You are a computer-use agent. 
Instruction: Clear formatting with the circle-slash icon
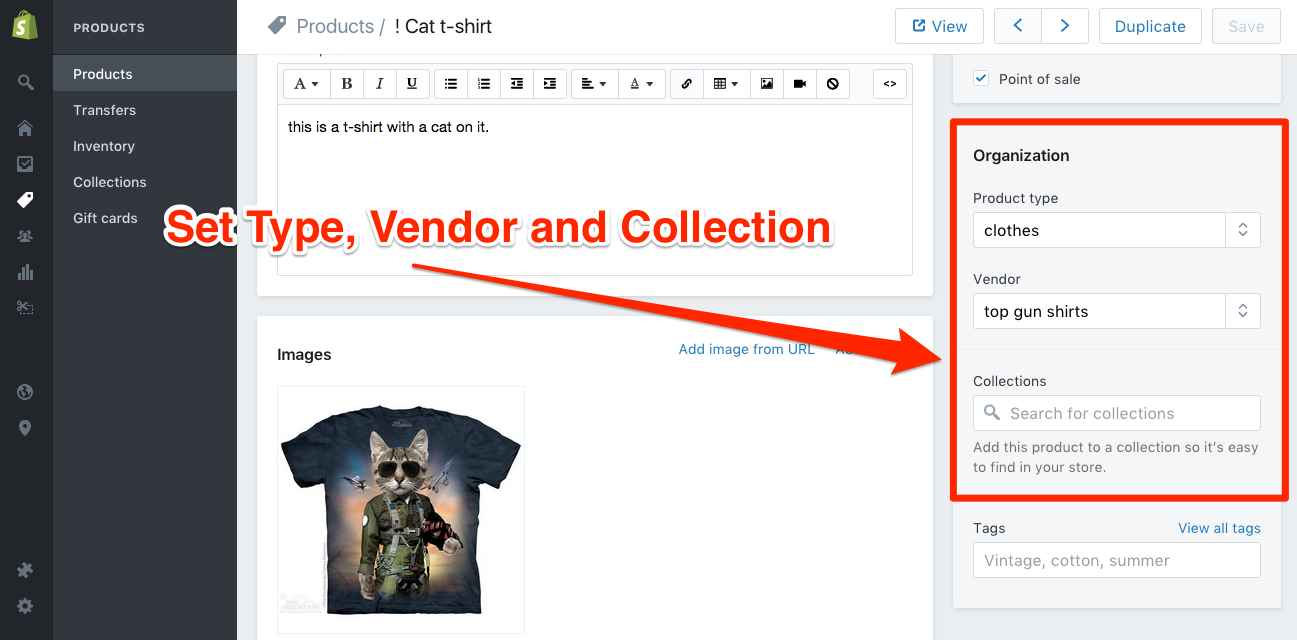833,84
